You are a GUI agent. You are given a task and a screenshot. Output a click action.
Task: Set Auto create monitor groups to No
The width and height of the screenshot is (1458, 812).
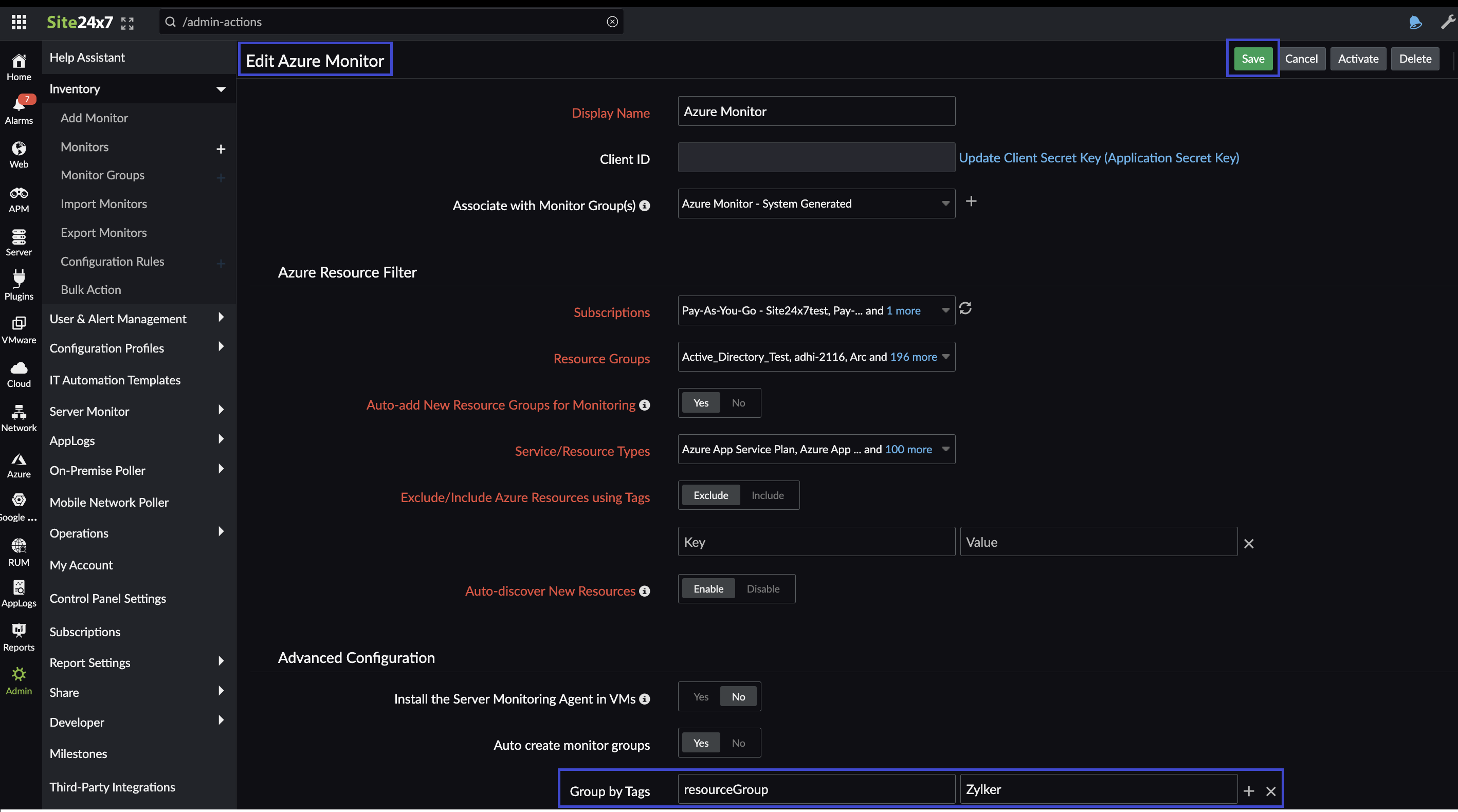point(738,743)
